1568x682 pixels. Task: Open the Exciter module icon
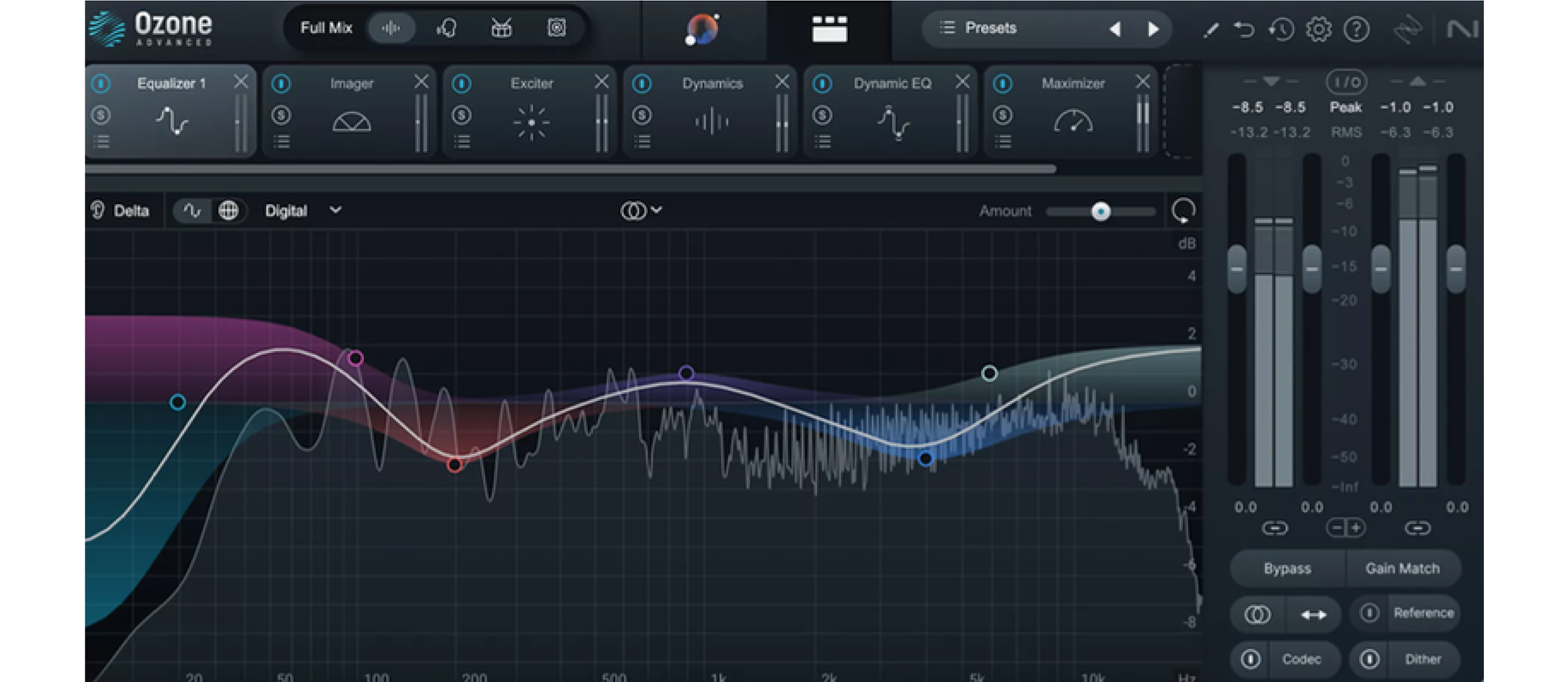(532, 122)
